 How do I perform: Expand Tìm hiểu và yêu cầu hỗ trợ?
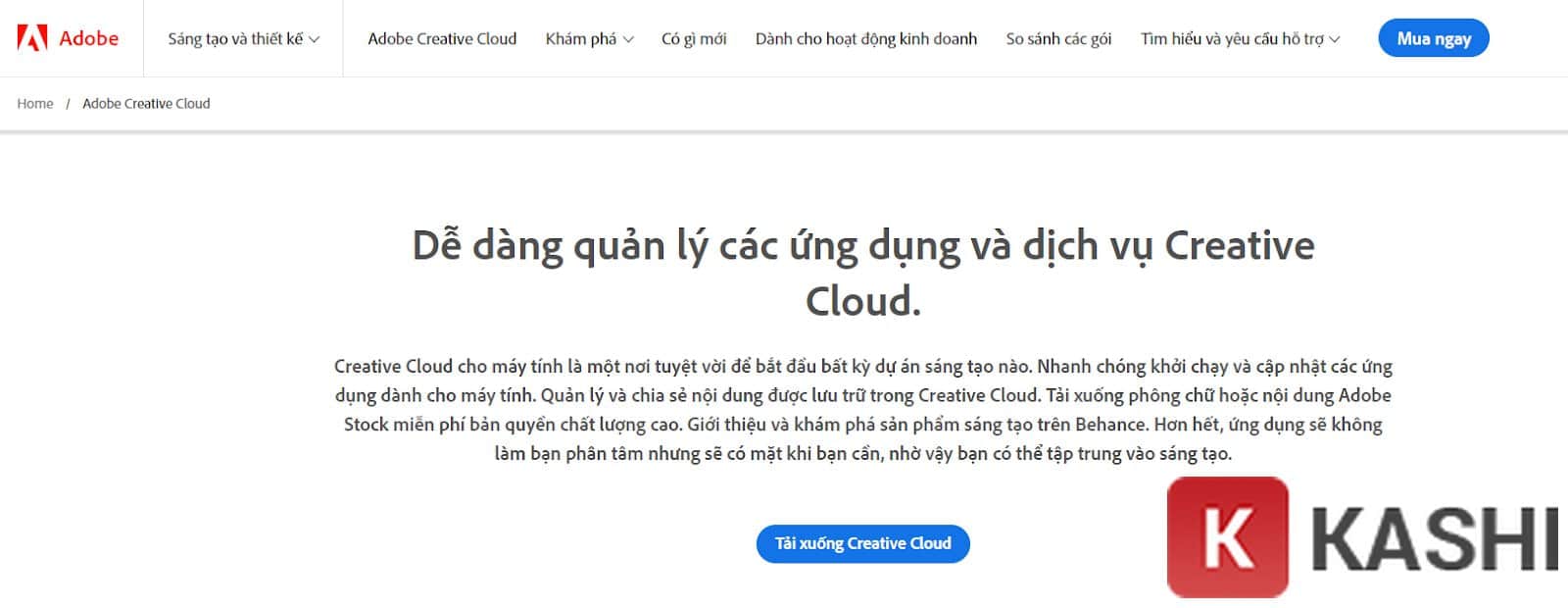click(1240, 39)
